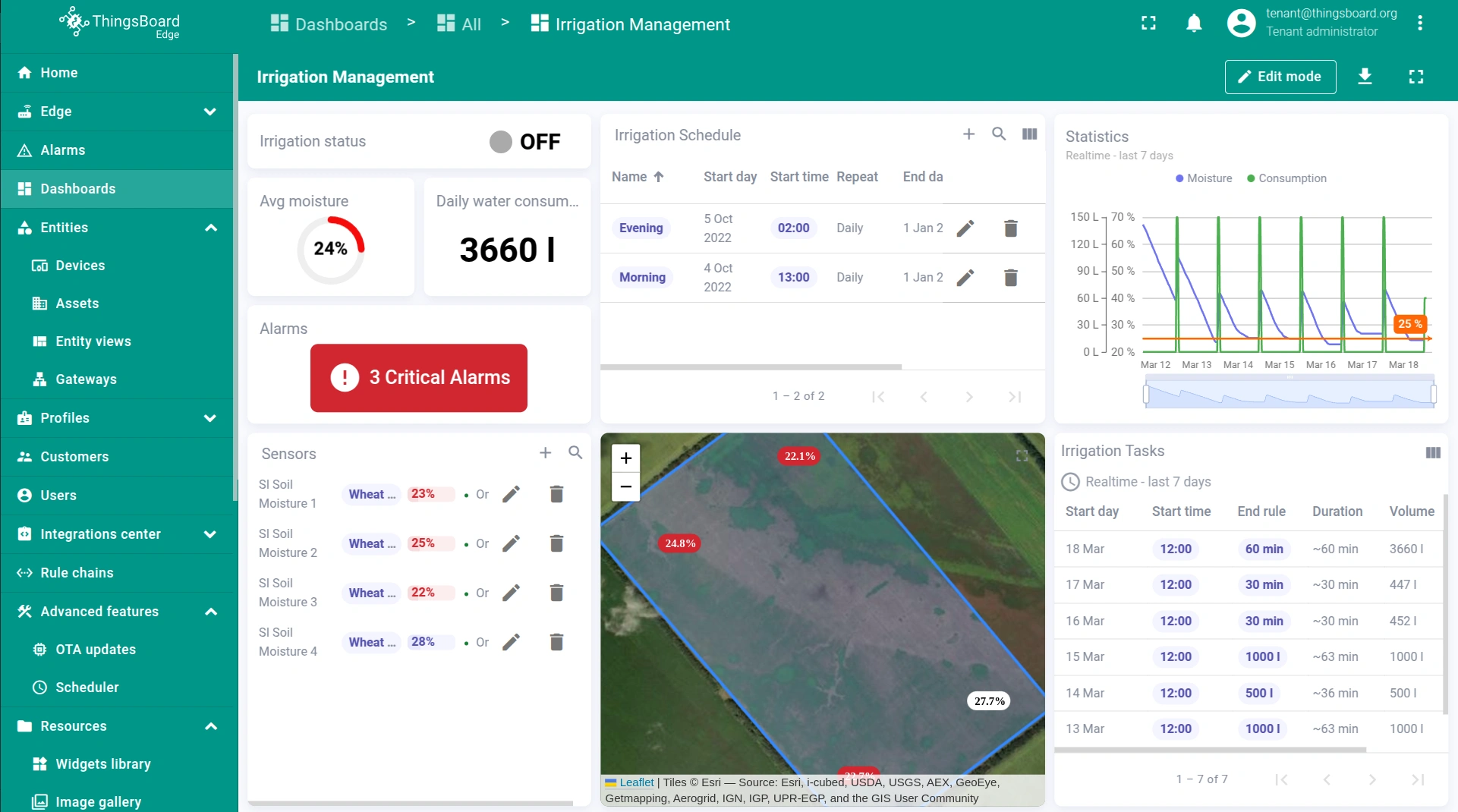Image resolution: width=1458 pixels, height=812 pixels.
Task: Click the Statistics chart time range slider
Action: [x=1289, y=395]
